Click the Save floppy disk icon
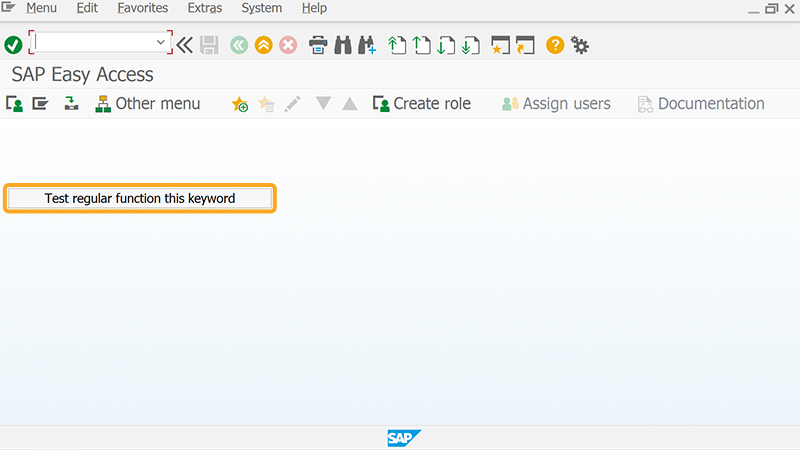The width and height of the screenshot is (800, 450). click(209, 45)
